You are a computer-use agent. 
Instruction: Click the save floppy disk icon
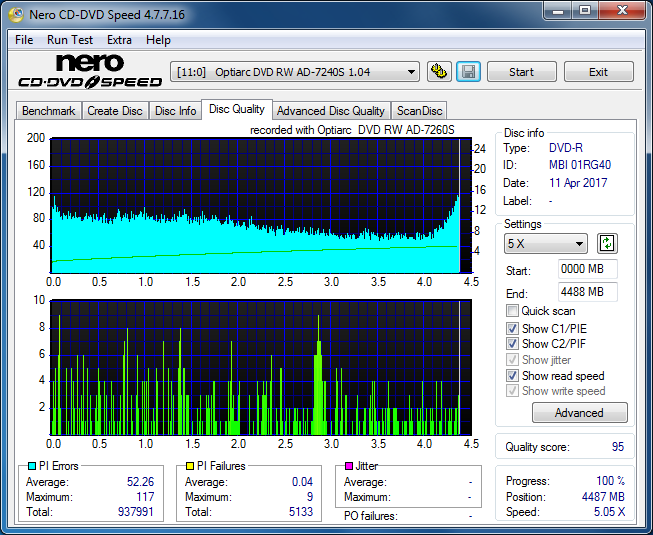[469, 72]
